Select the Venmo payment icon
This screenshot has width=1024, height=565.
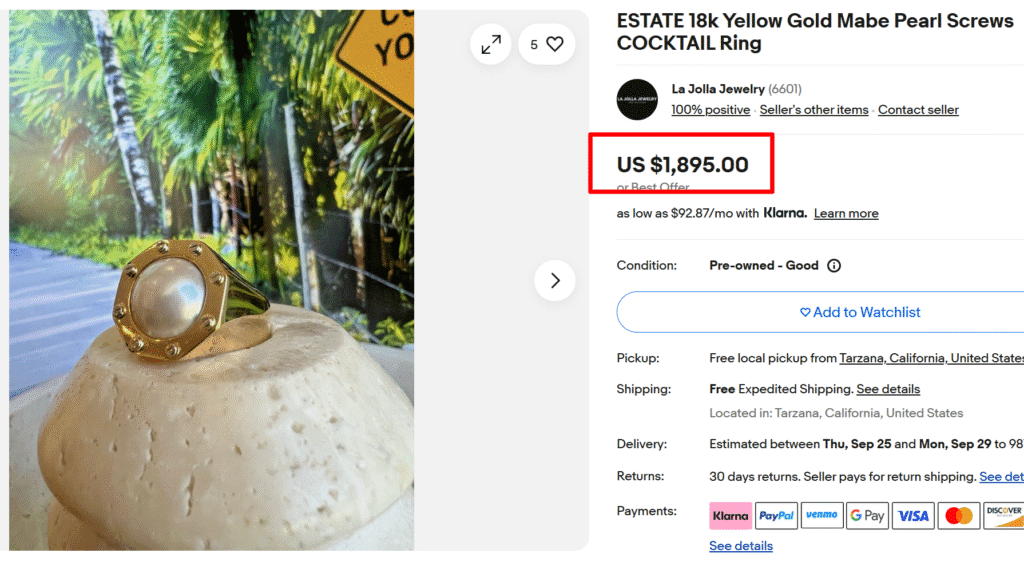coord(822,516)
